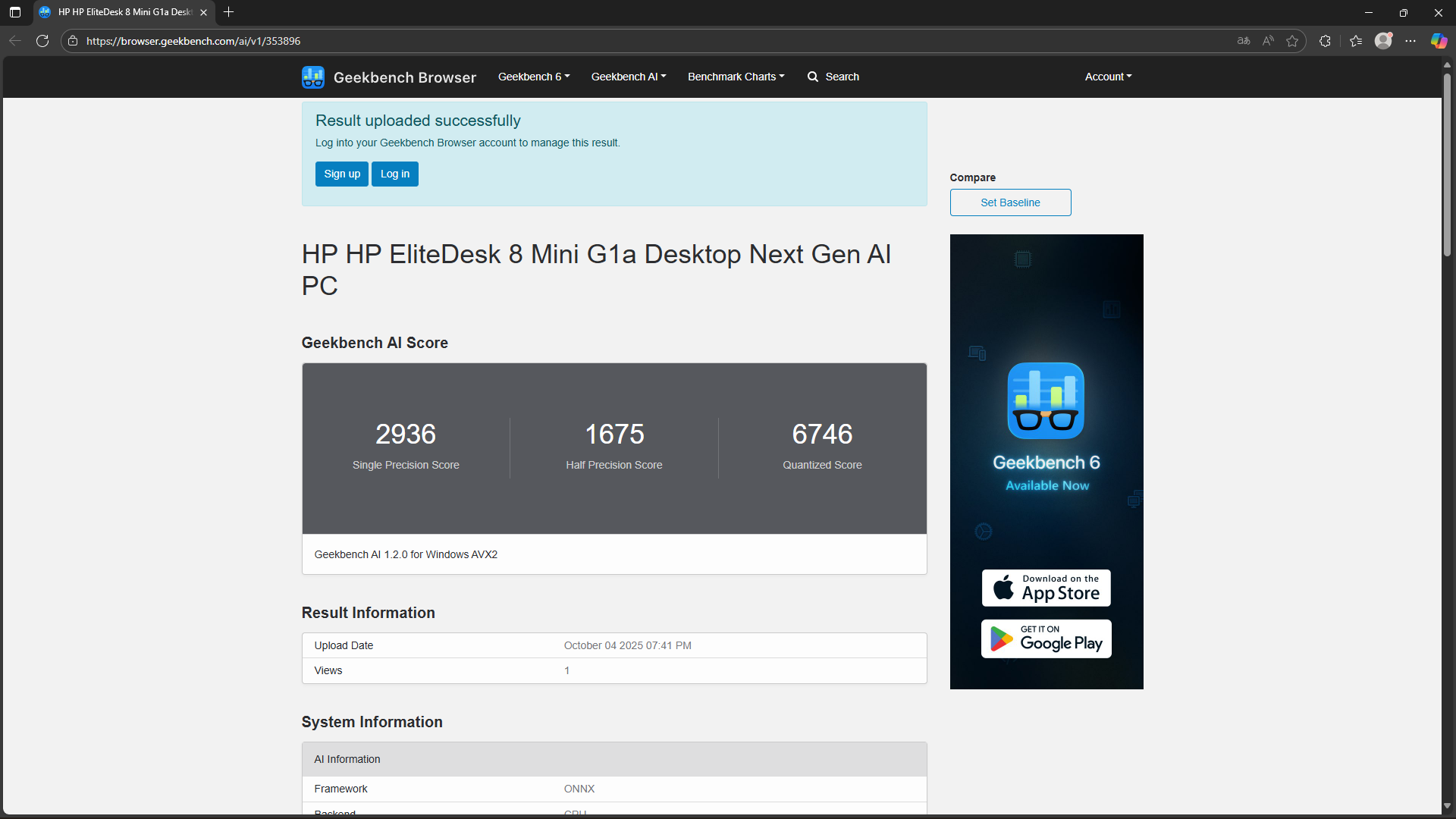The image size is (1456, 819).
Task: Click the browser refresh icon
Action: (42, 41)
